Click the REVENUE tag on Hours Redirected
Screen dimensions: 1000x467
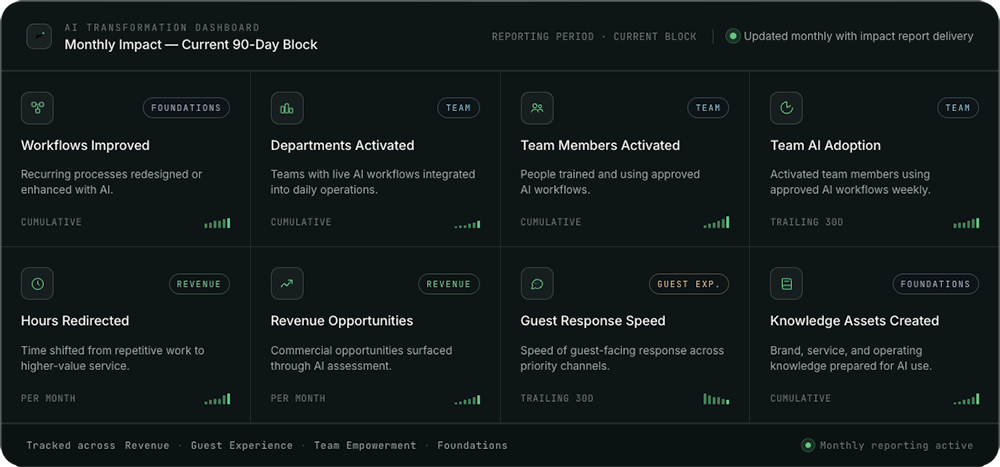tap(199, 284)
